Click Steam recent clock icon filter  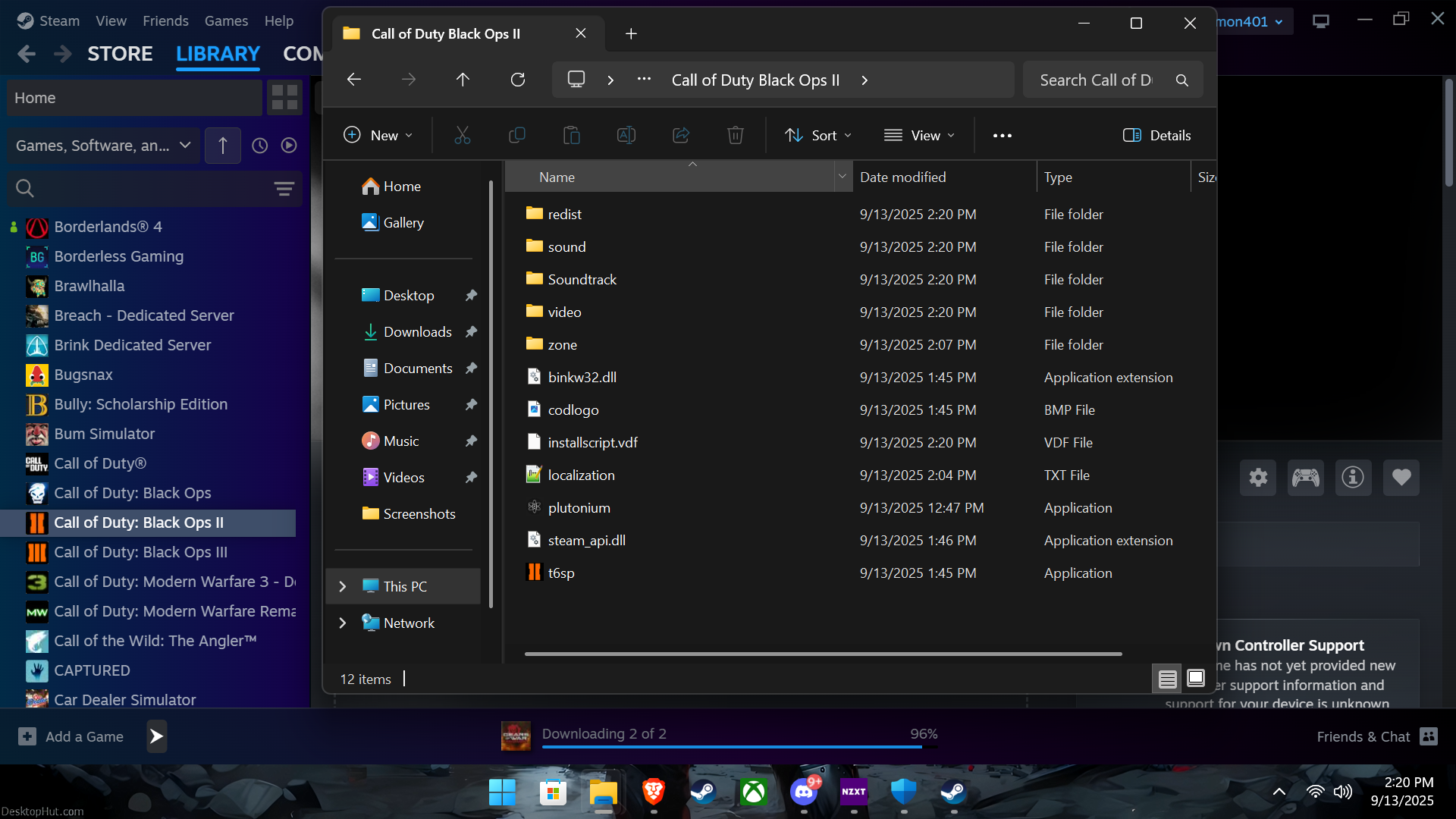(260, 146)
